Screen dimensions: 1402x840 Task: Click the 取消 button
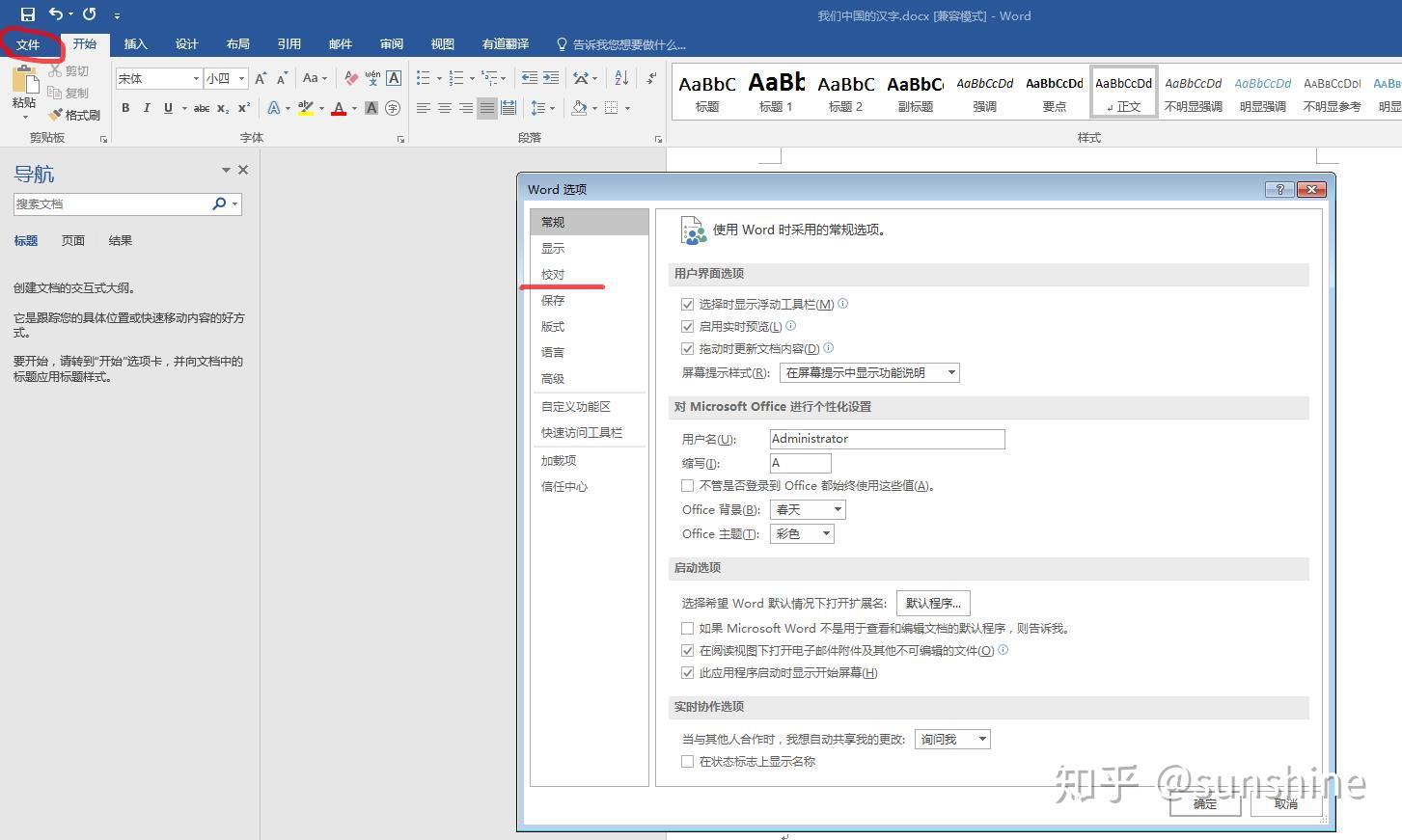click(1286, 803)
